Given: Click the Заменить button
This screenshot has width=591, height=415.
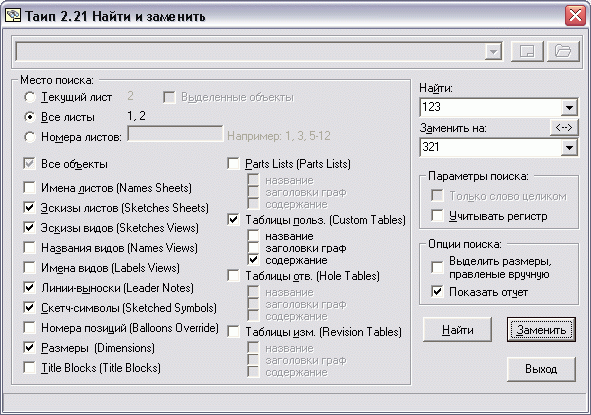Looking at the screenshot, I should tap(541, 330).
